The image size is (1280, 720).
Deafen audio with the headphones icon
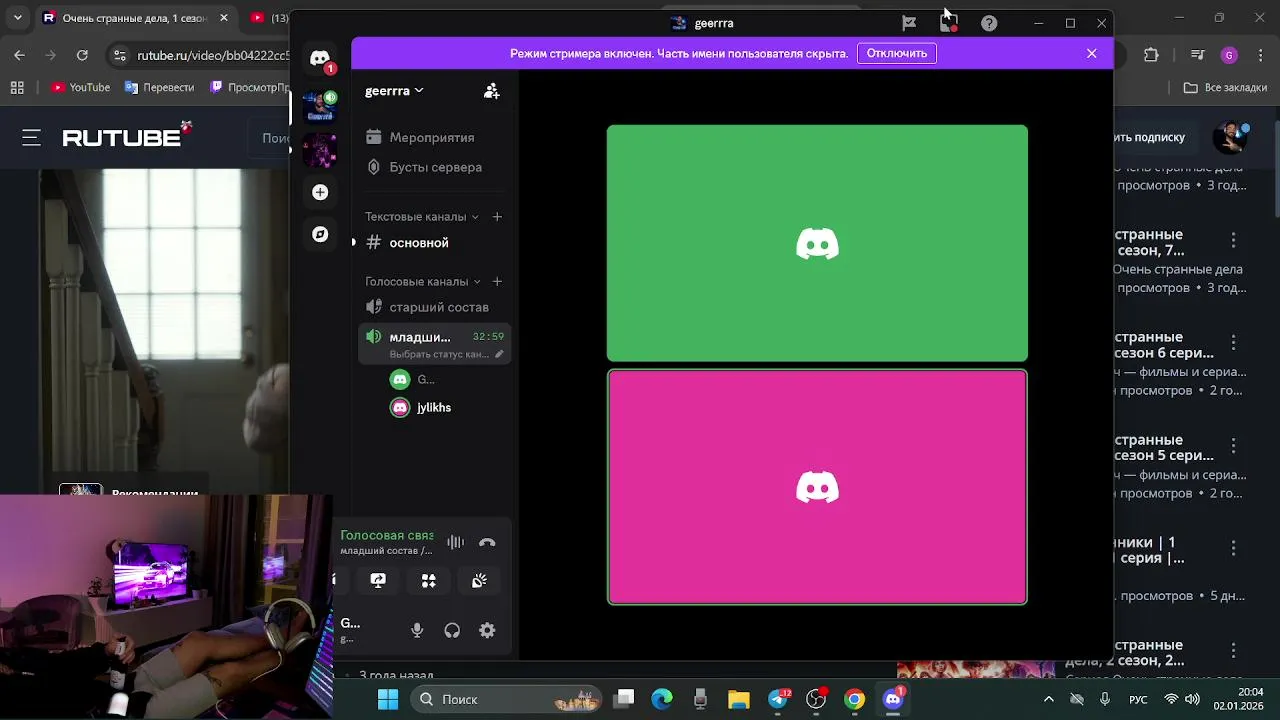(x=452, y=630)
